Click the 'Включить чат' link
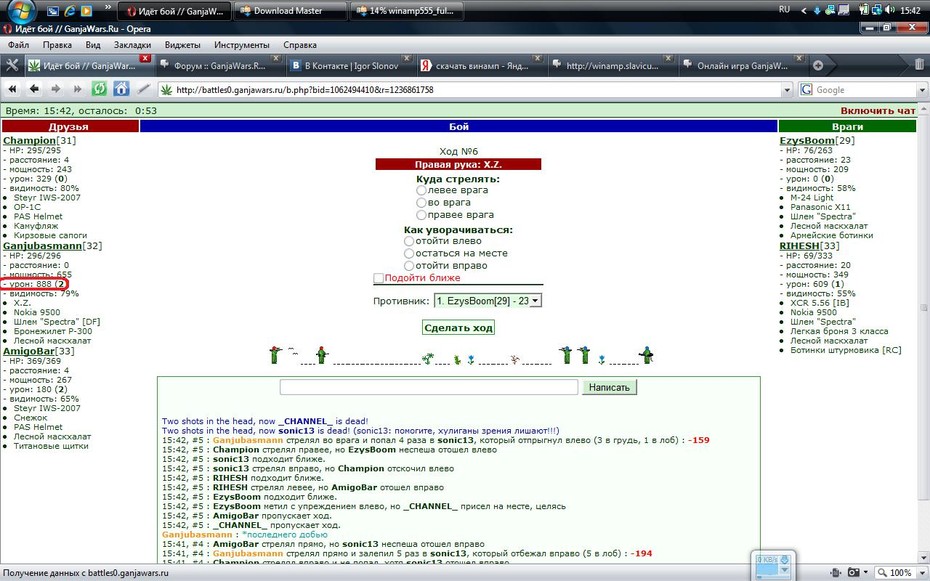This screenshot has height=581, width=930. point(878,111)
